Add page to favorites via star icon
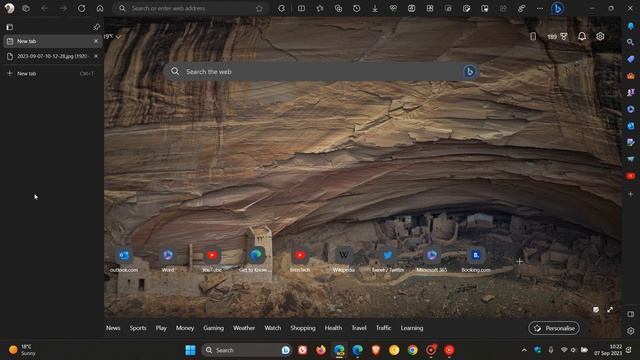 (x=259, y=8)
